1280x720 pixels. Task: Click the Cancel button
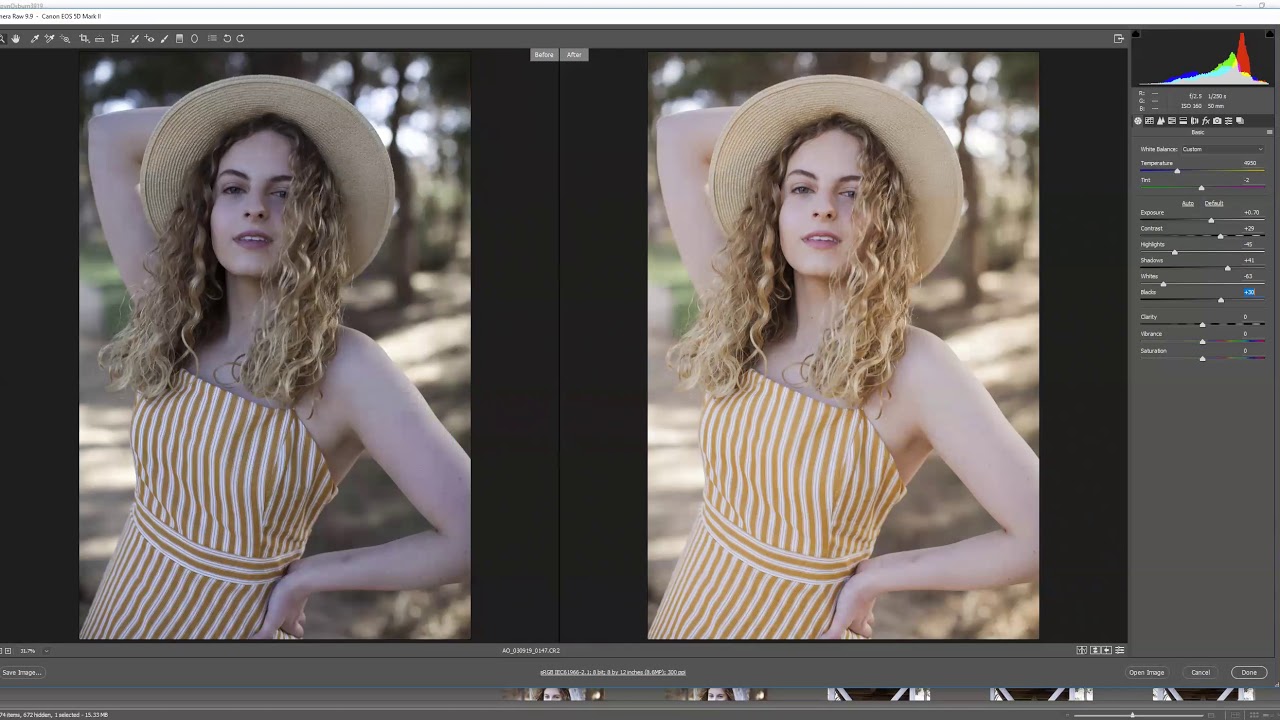(x=1201, y=672)
